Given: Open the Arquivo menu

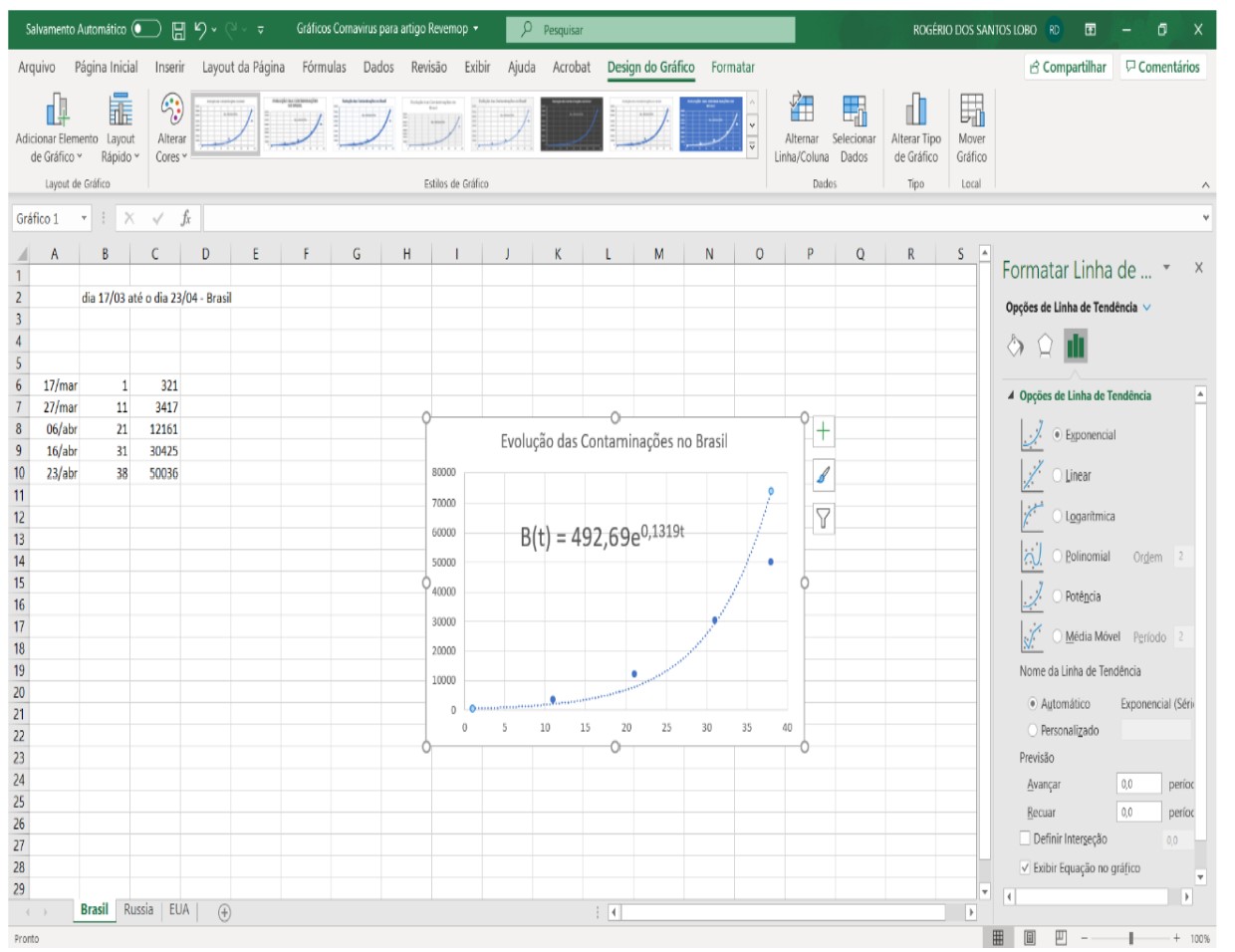Looking at the screenshot, I should coord(37,67).
